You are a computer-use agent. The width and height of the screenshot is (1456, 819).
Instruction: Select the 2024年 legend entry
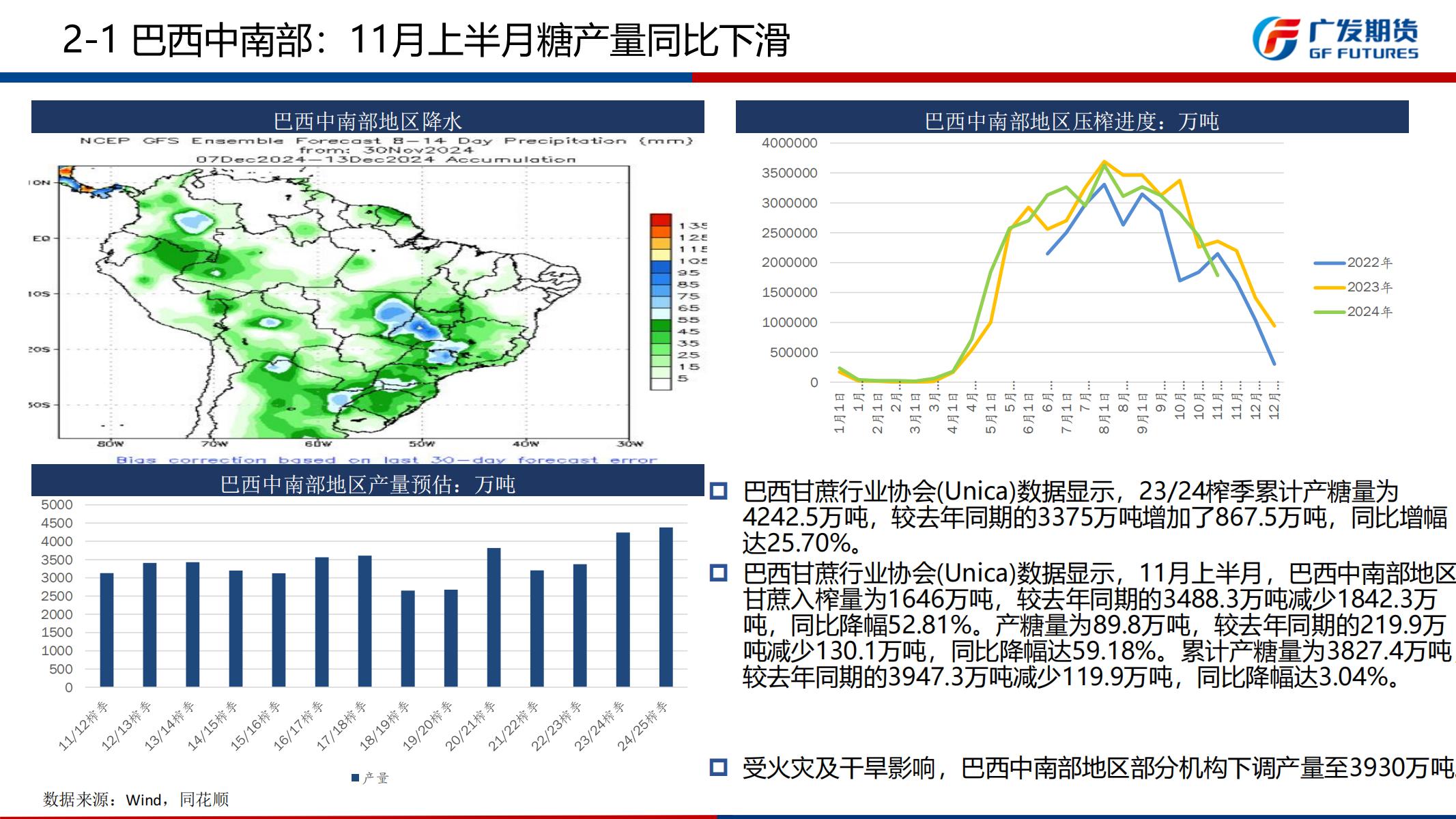coord(1353,312)
